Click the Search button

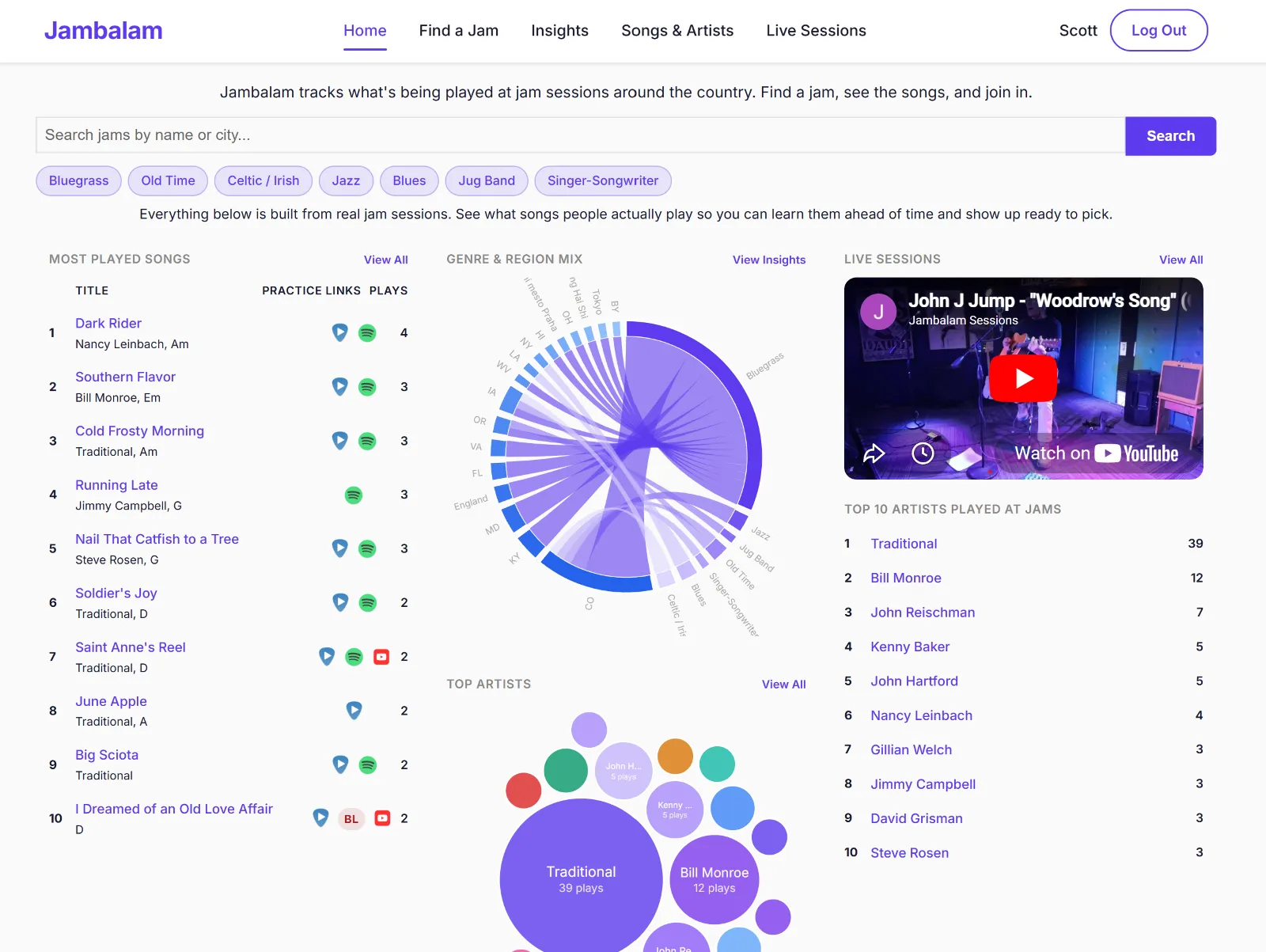click(x=1170, y=136)
